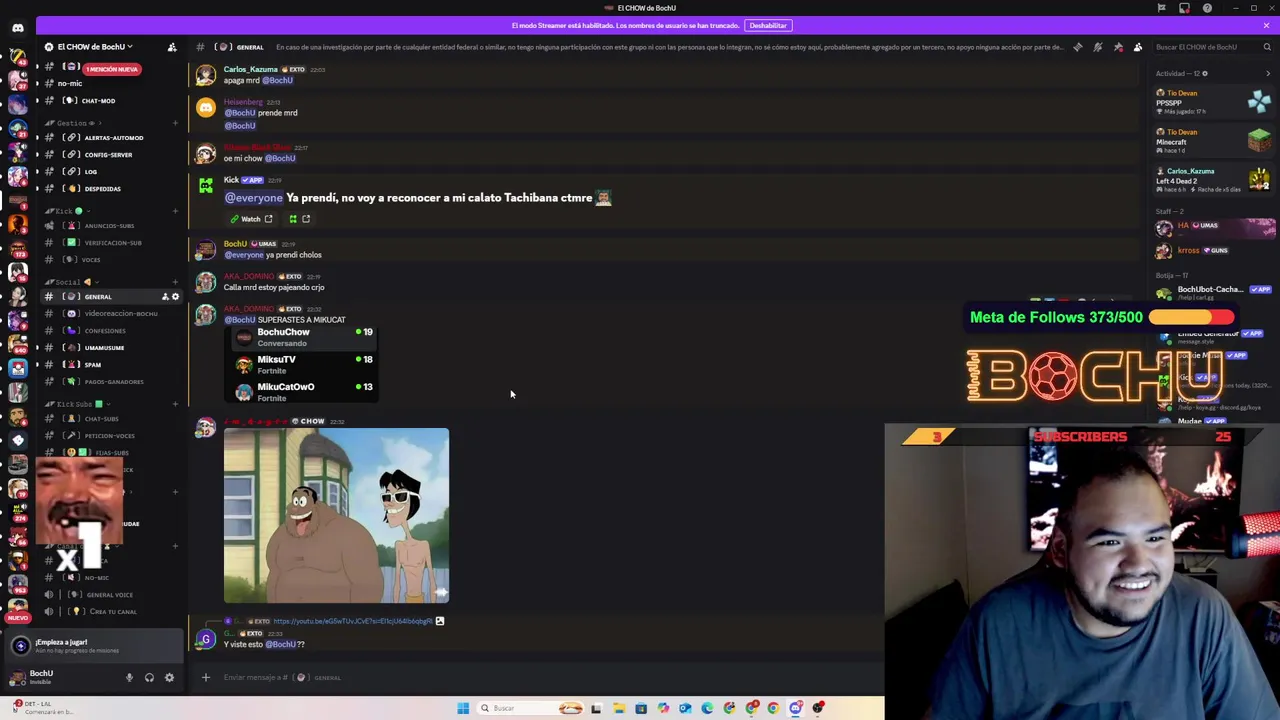Screen dimensions: 1280x720
Task: Open the youtu.be link in chat
Action: pyautogui.click(x=353, y=621)
